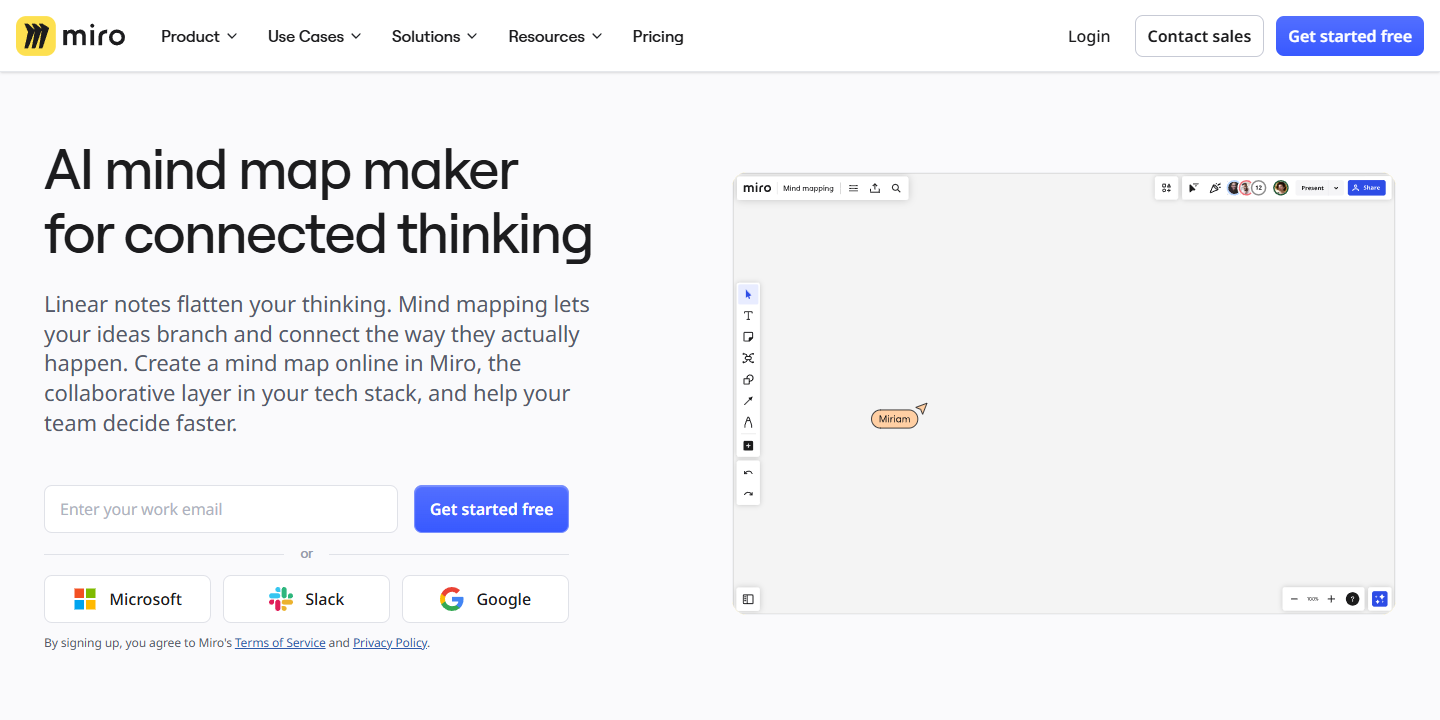
Task: Open the frames panel icon at bottom-left
Action: 748,599
